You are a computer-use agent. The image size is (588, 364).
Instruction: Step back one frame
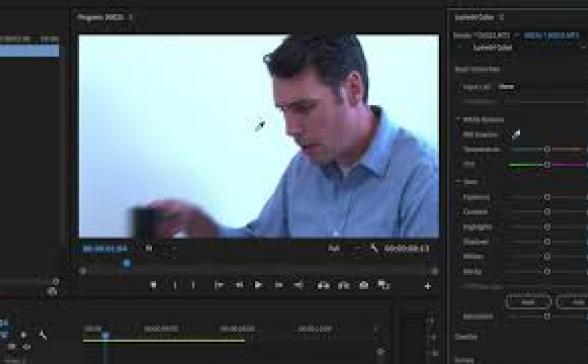(239, 285)
